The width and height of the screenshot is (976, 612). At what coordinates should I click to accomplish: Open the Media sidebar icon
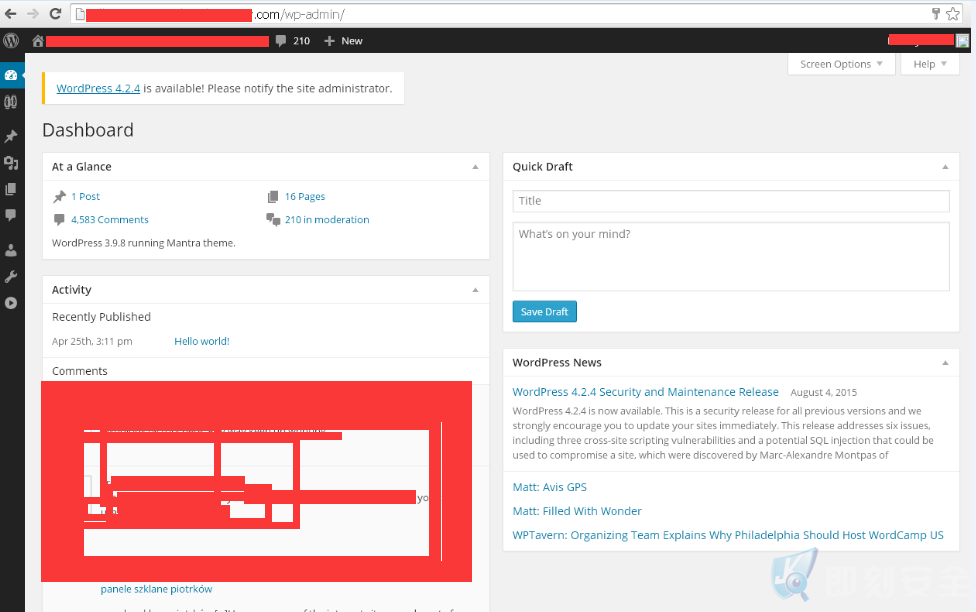click(x=11, y=163)
